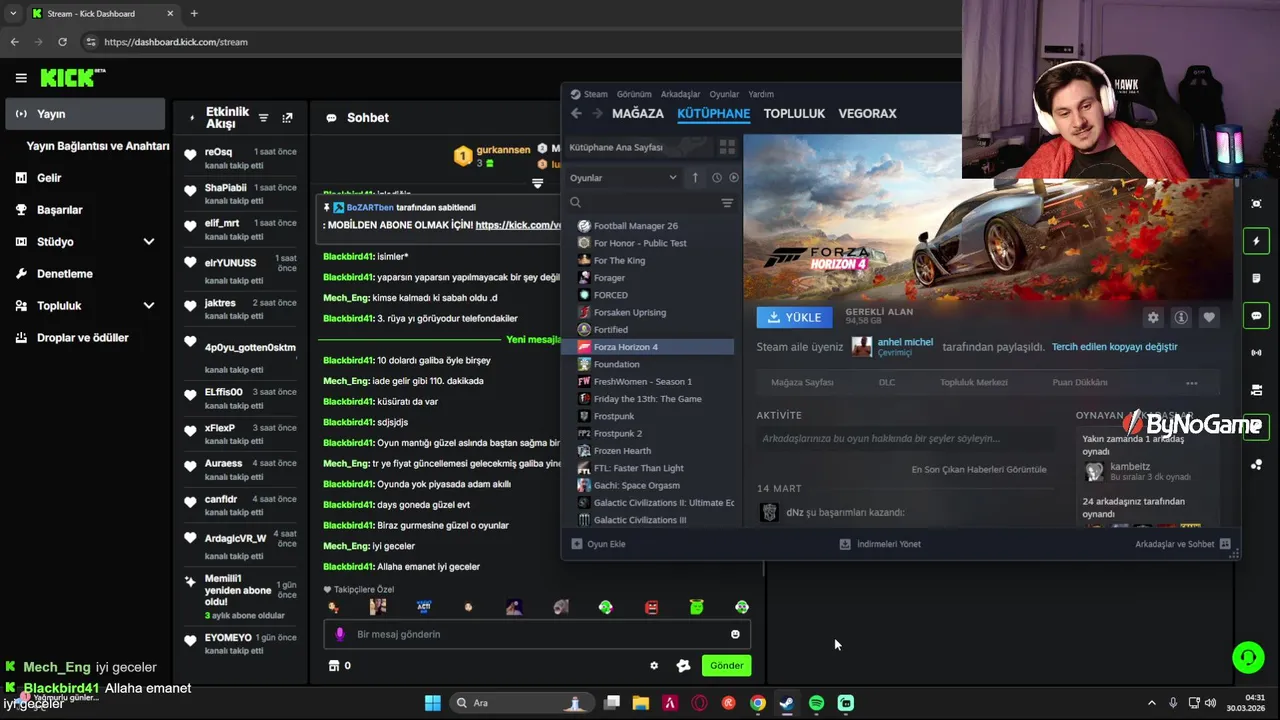
Task: Open File Explorer from the taskbar
Action: (641, 703)
